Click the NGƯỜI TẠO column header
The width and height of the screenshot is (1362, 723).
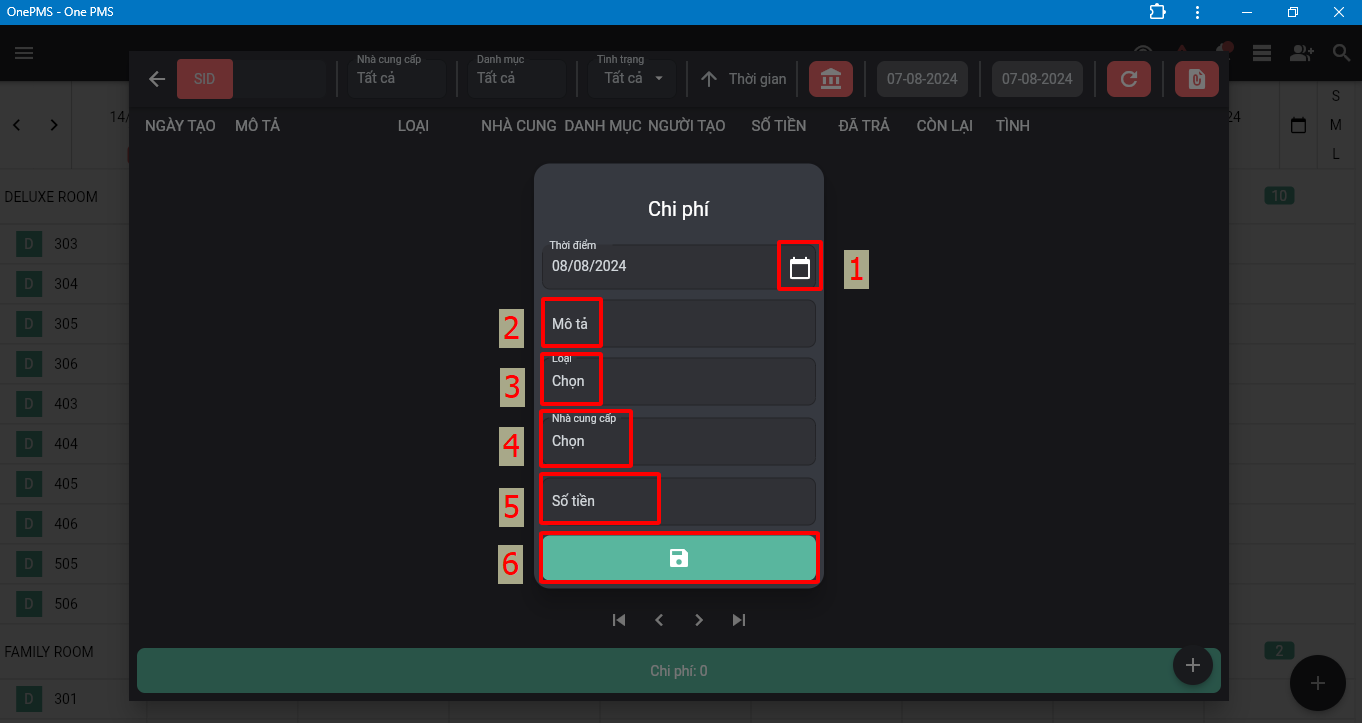pos(687,126)
